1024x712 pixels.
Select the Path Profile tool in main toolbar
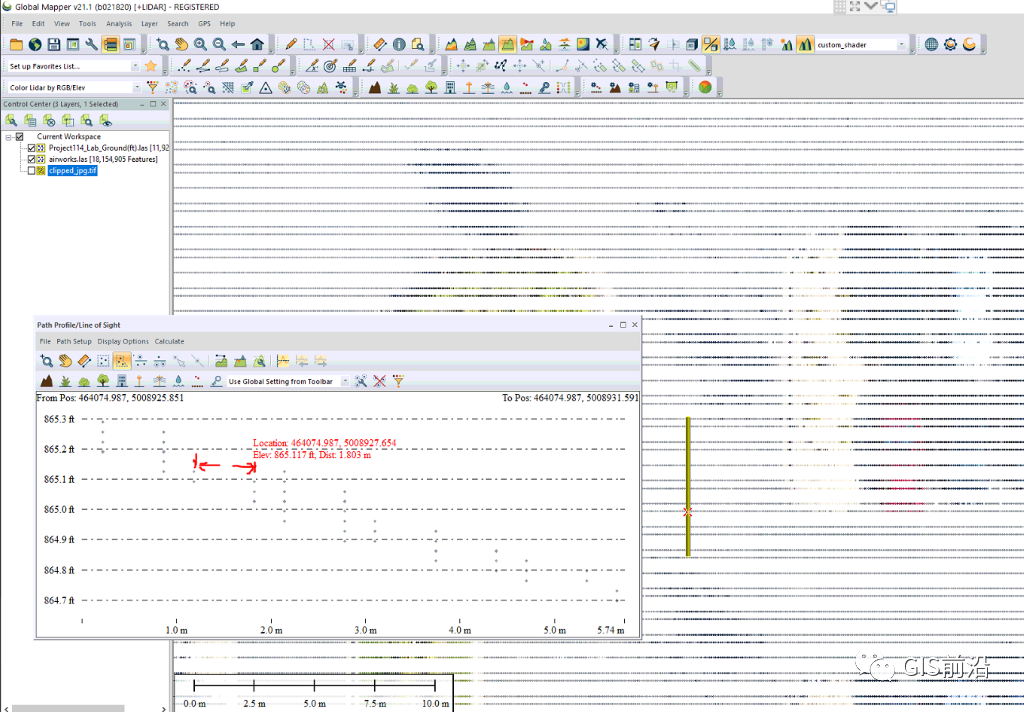pyautogui.click(x=507, y=44)
